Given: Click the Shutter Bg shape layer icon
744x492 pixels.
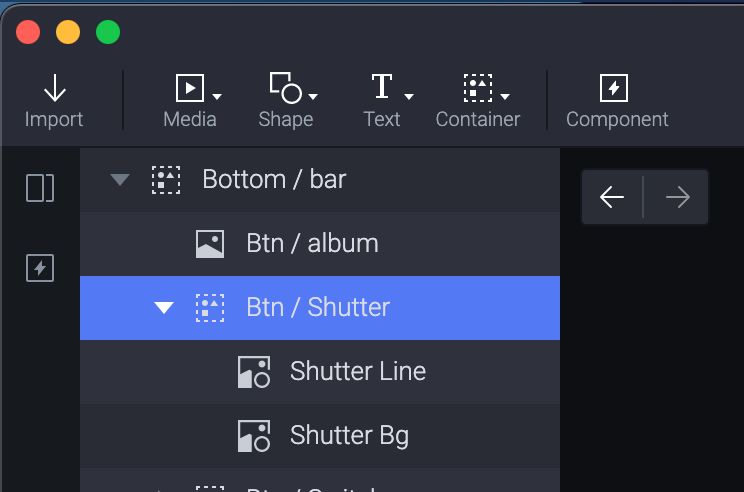Looking at the screenshot, I should [254, 436].
